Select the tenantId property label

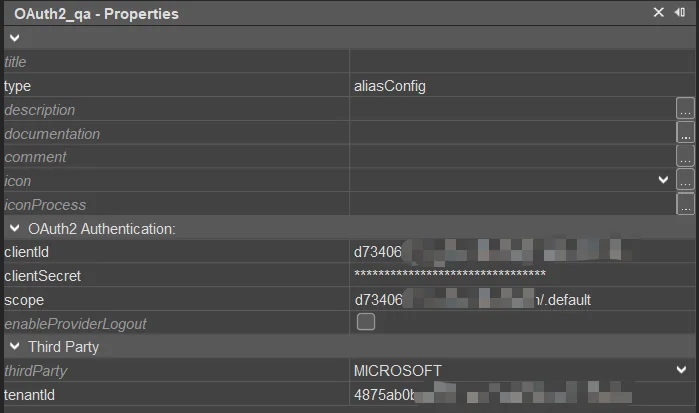(x=29, y=395)
